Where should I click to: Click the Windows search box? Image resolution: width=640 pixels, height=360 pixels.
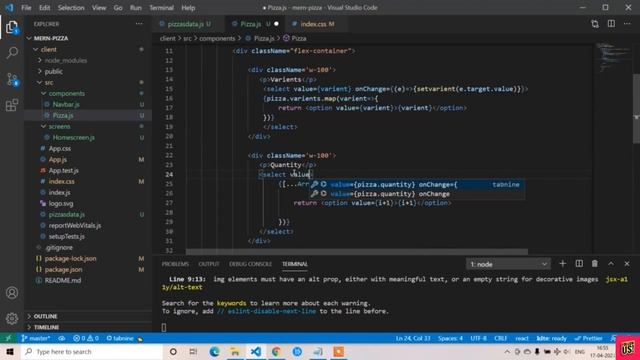92,351
